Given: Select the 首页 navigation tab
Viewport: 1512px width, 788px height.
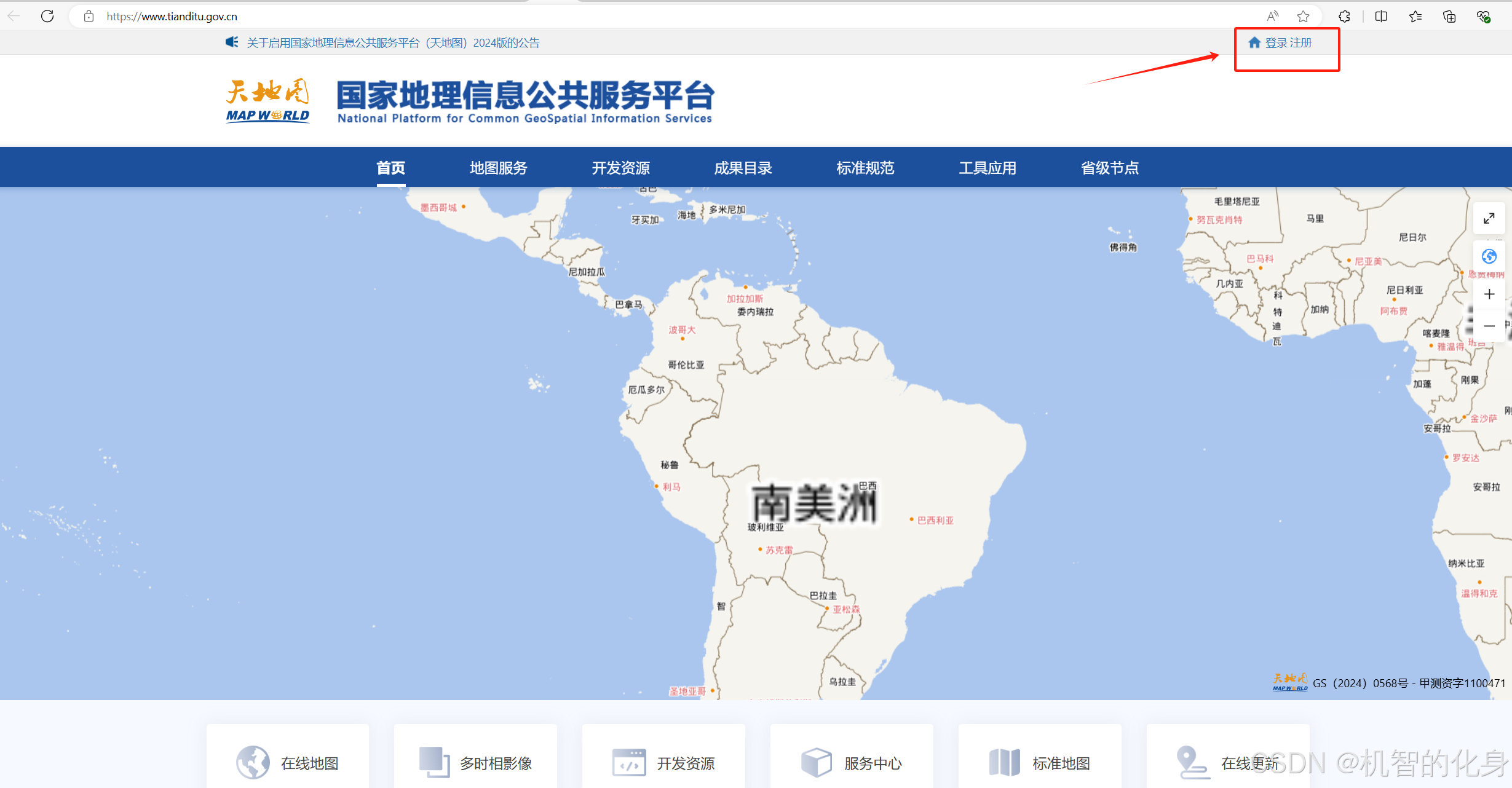Looking at the screenshot, I should click(x=390, y=168).
